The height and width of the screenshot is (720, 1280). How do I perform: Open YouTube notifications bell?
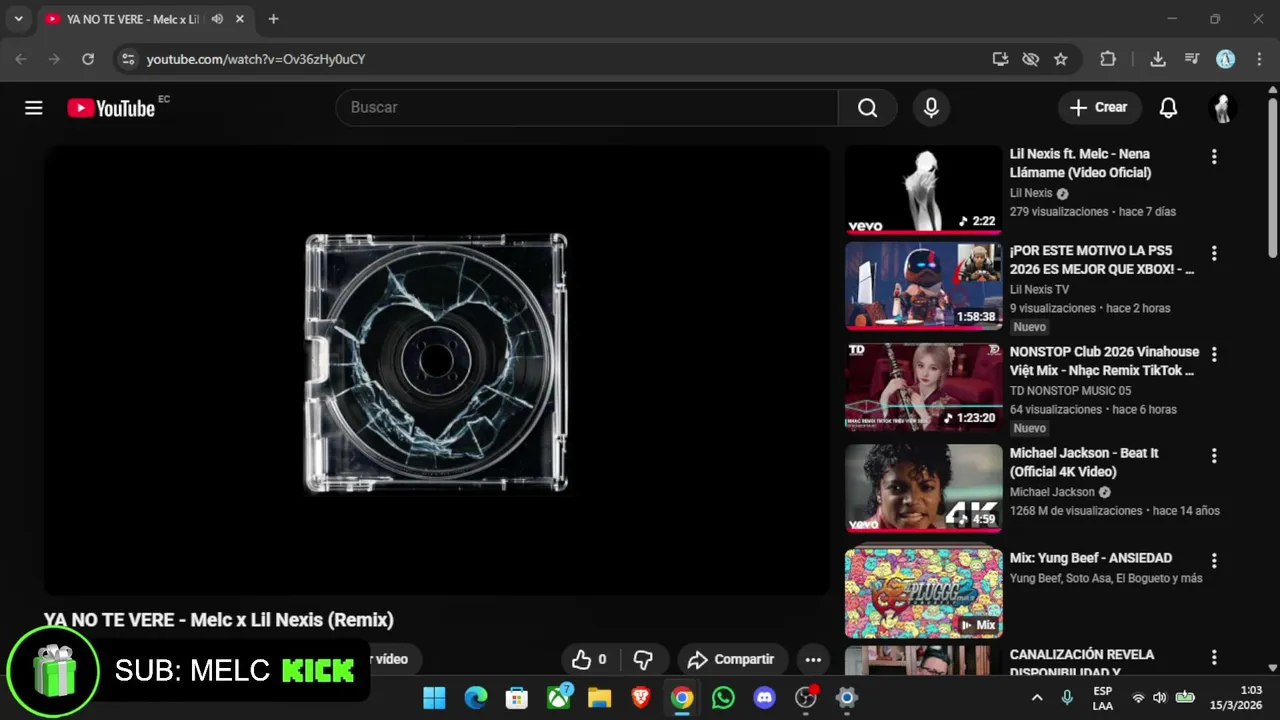coord(1168,108)
